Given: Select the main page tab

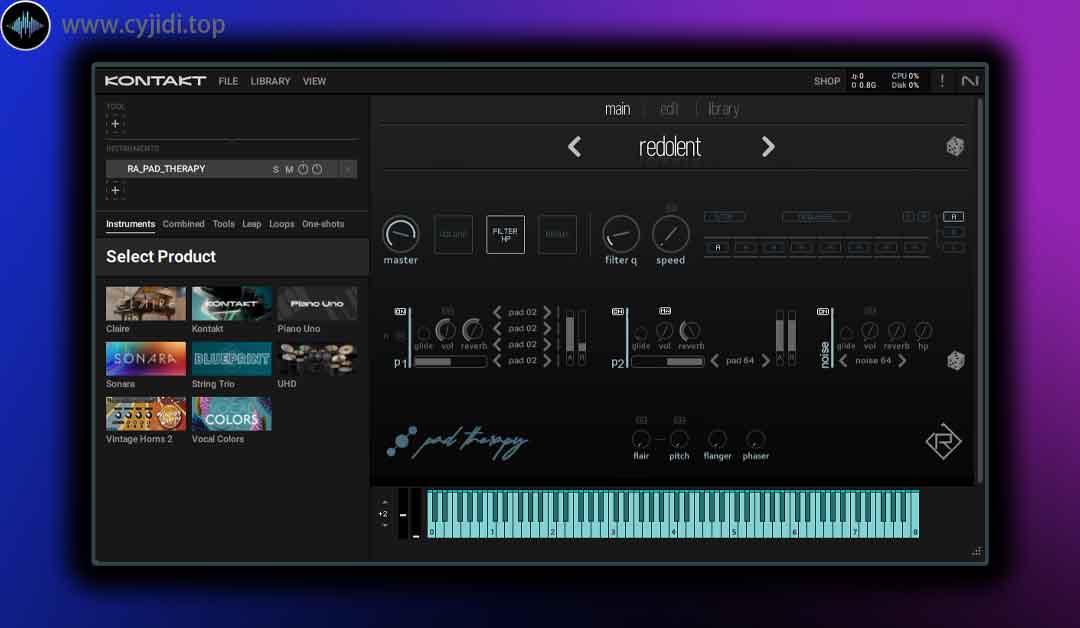Looking at the screenshot, I should [x=617, y=109].
